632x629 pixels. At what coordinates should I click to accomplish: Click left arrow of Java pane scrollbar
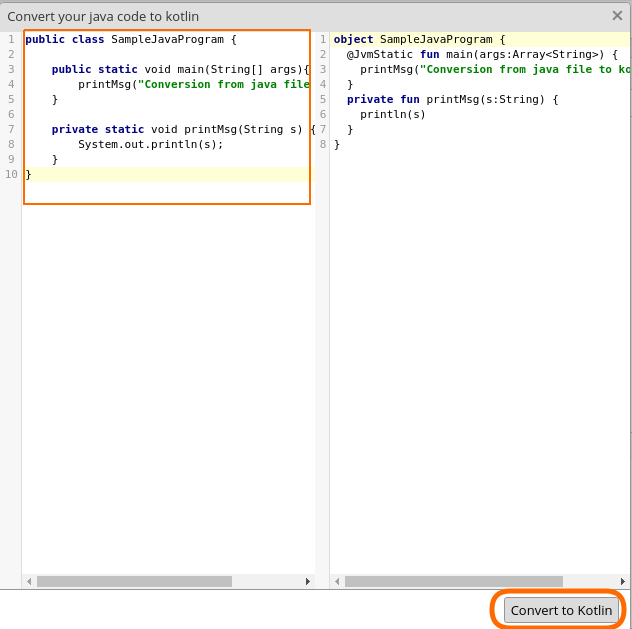tap(29, 581)
